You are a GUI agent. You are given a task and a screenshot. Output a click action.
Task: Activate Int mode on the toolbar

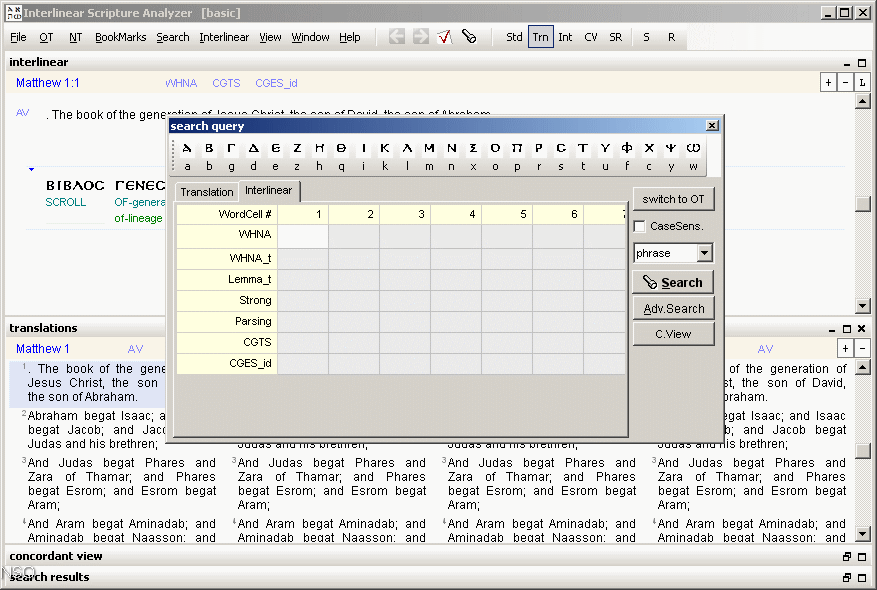(x=565, y=36)
